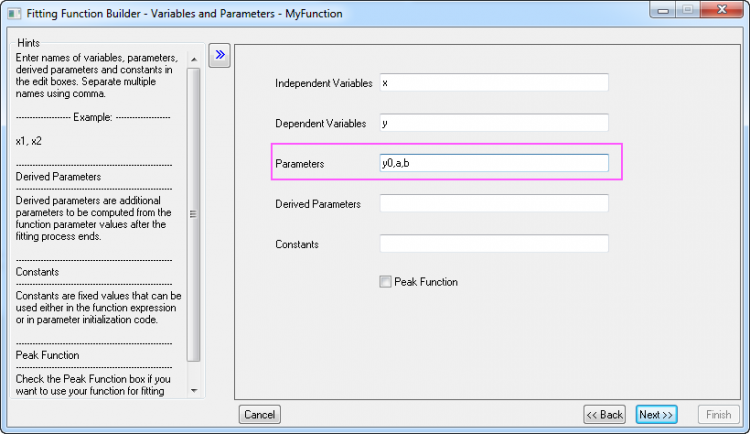Screen dimensions: 750x434
Task: Click Hints scrollbar down arrow
Action: pyautogui.click(x=194, y=390)
